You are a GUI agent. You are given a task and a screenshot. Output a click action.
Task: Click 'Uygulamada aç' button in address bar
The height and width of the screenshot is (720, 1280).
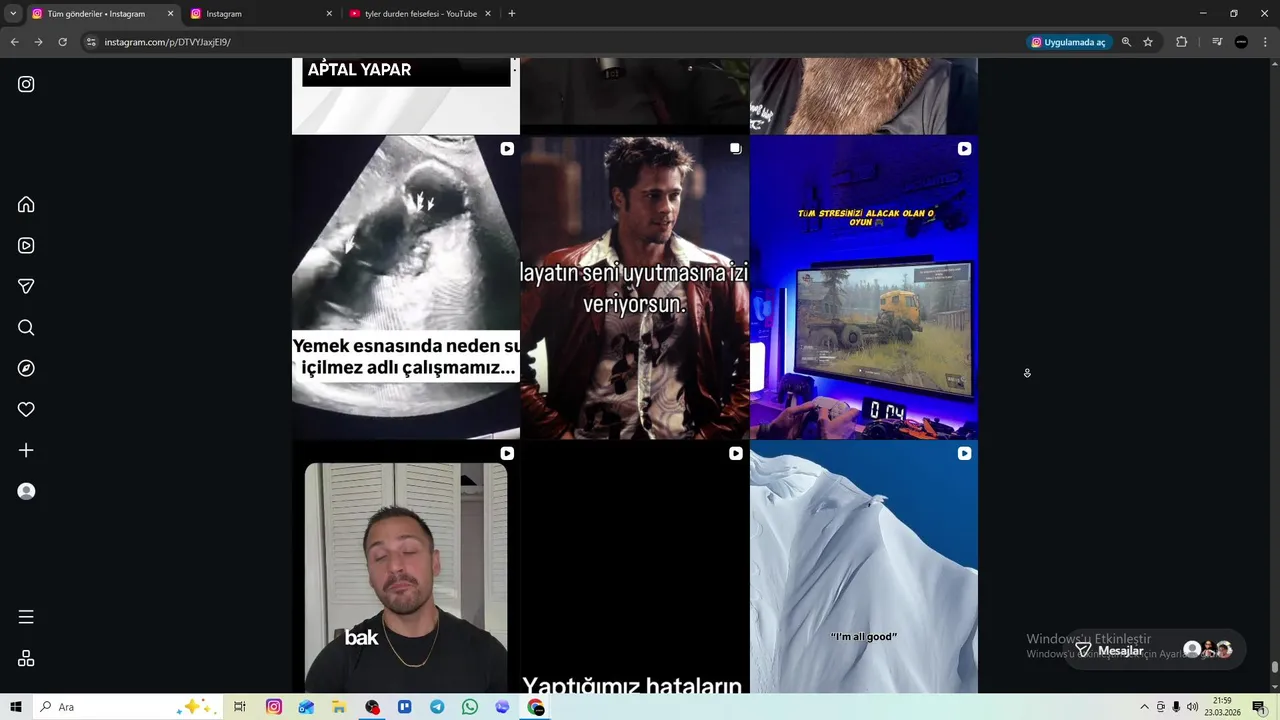point(1068,42)
